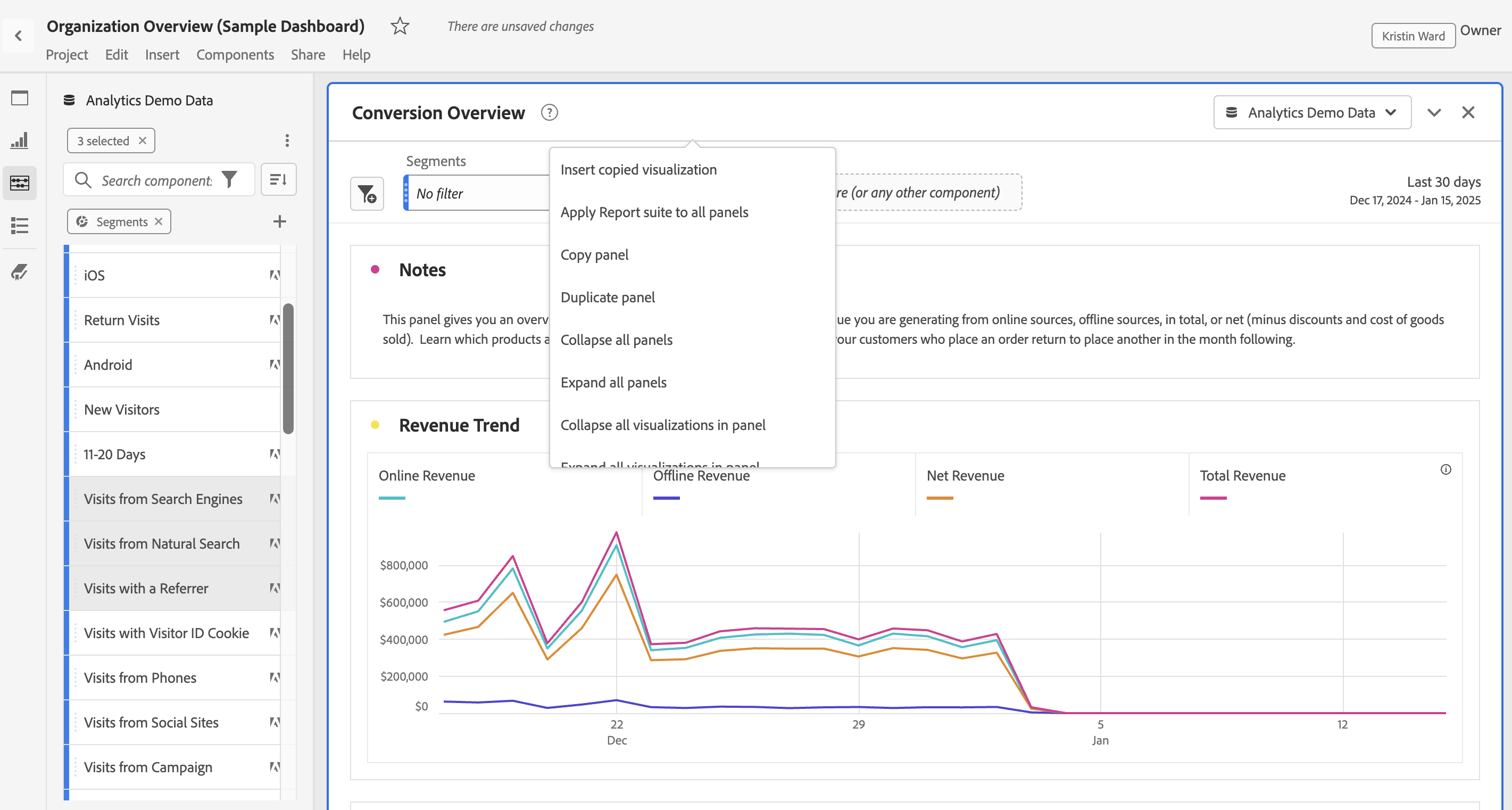Open the help question mark next to Conversion Overview
The height and width of the screenshot is (810, 1512).
pyautogui.click(x=550, y=112)
